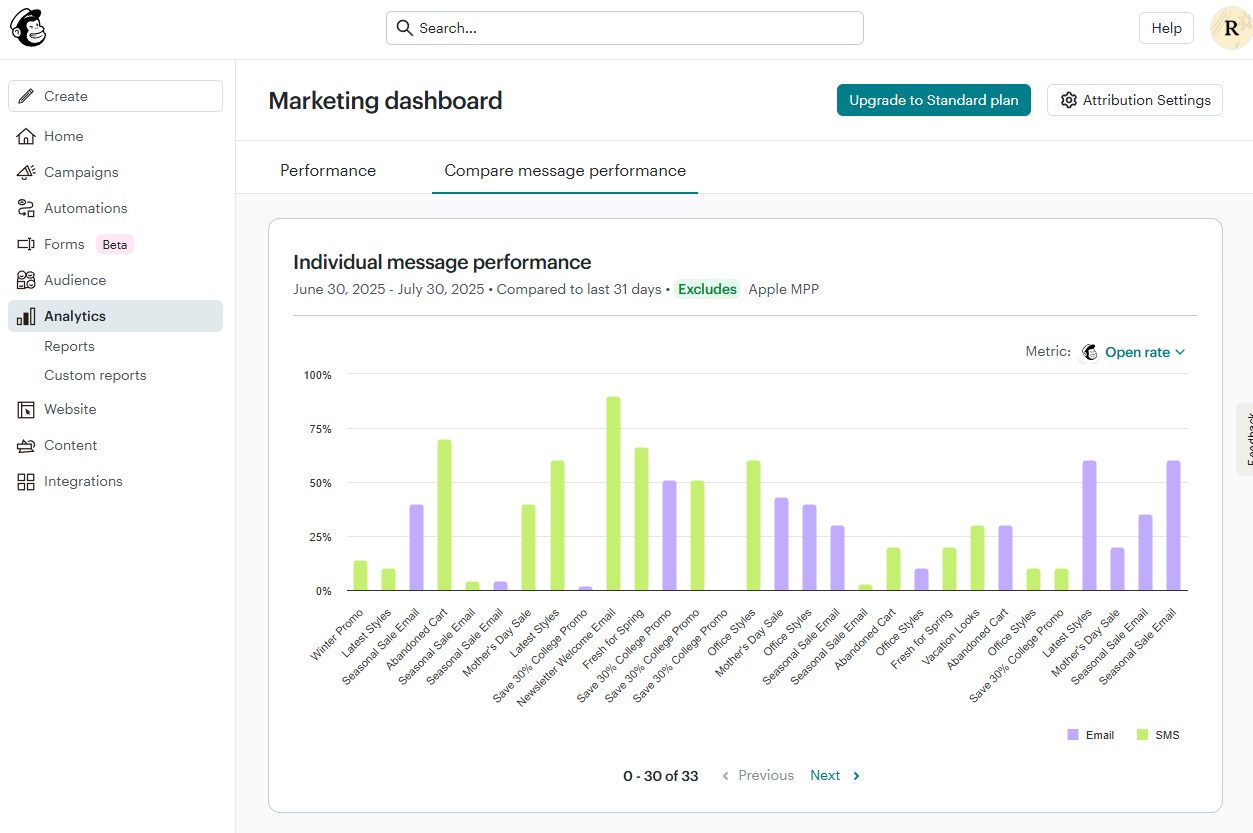Click the Next page chevron
1253x833 pixels.
click(856, 776)
